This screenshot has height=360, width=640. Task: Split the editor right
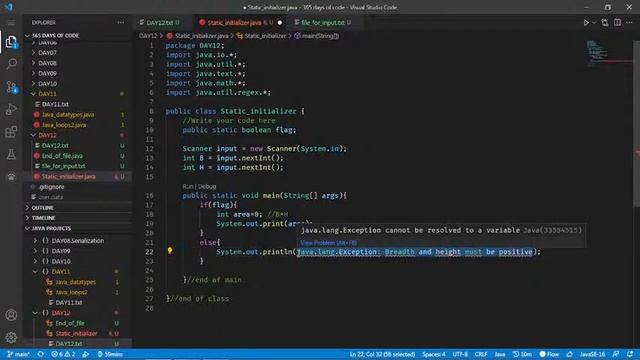click(617, 22)
